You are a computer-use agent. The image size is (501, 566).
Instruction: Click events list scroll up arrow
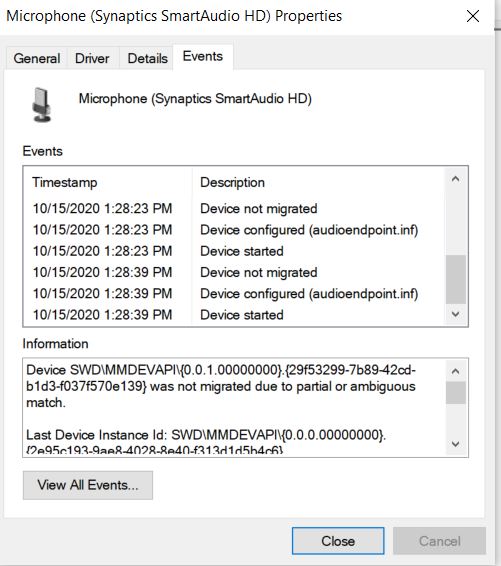[x=456, y=179]
